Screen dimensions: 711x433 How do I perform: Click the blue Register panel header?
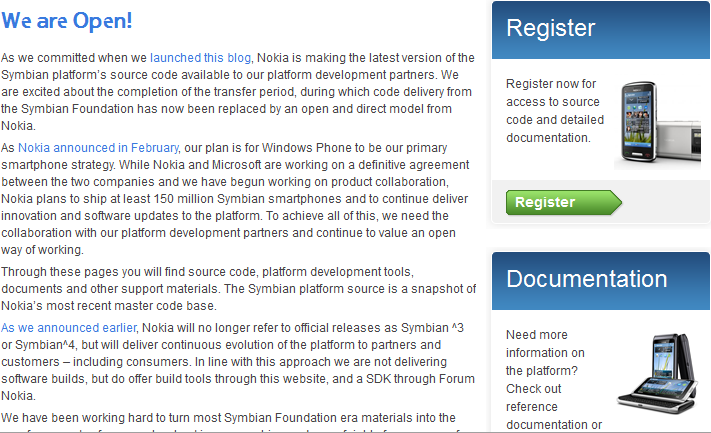[x=600, y=29]
